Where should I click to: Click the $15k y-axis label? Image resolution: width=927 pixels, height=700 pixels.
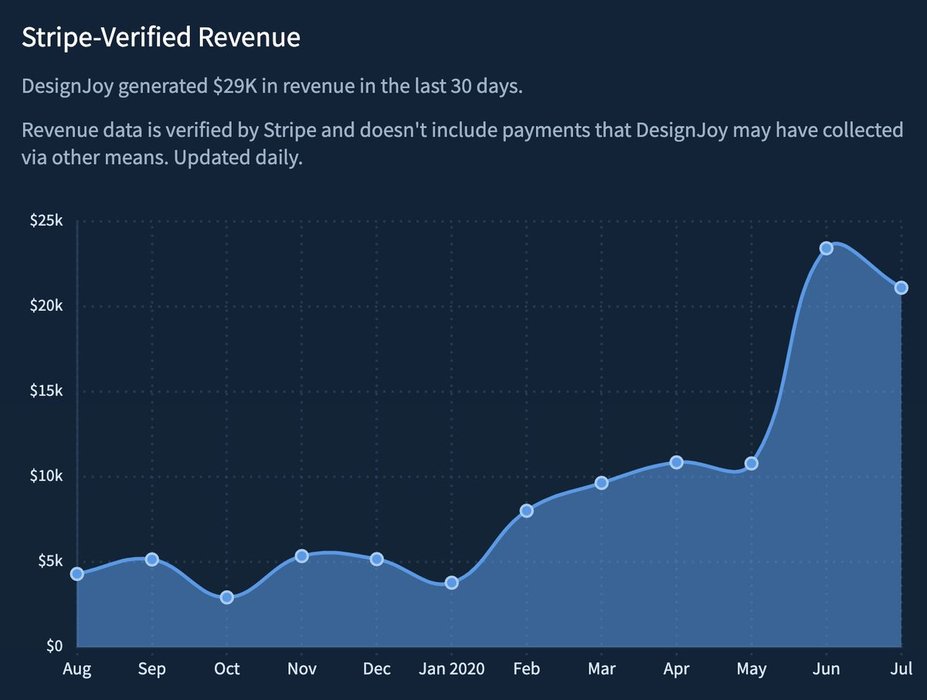click(x=46, y=391)
